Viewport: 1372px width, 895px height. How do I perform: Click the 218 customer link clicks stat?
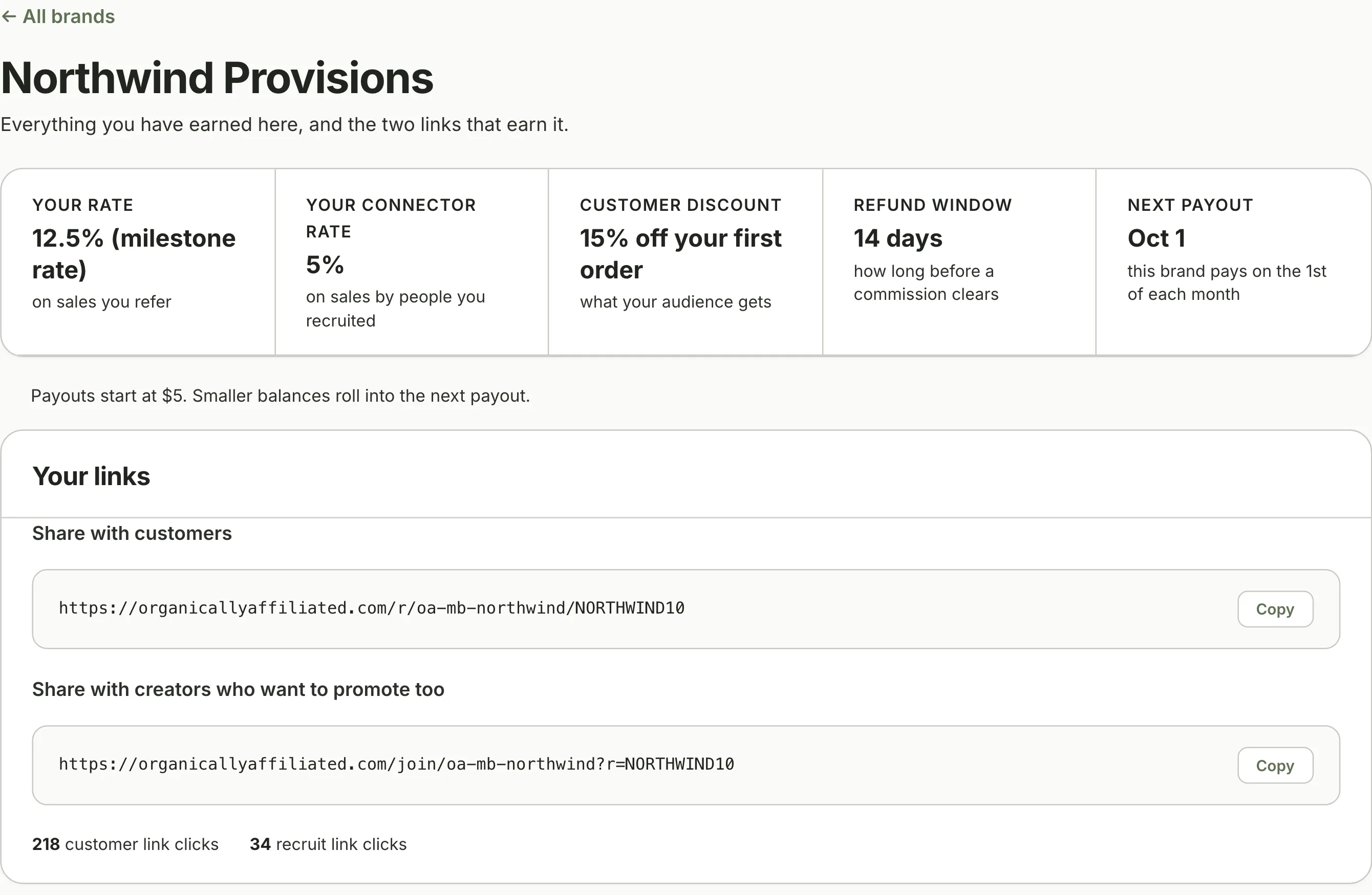125,844
